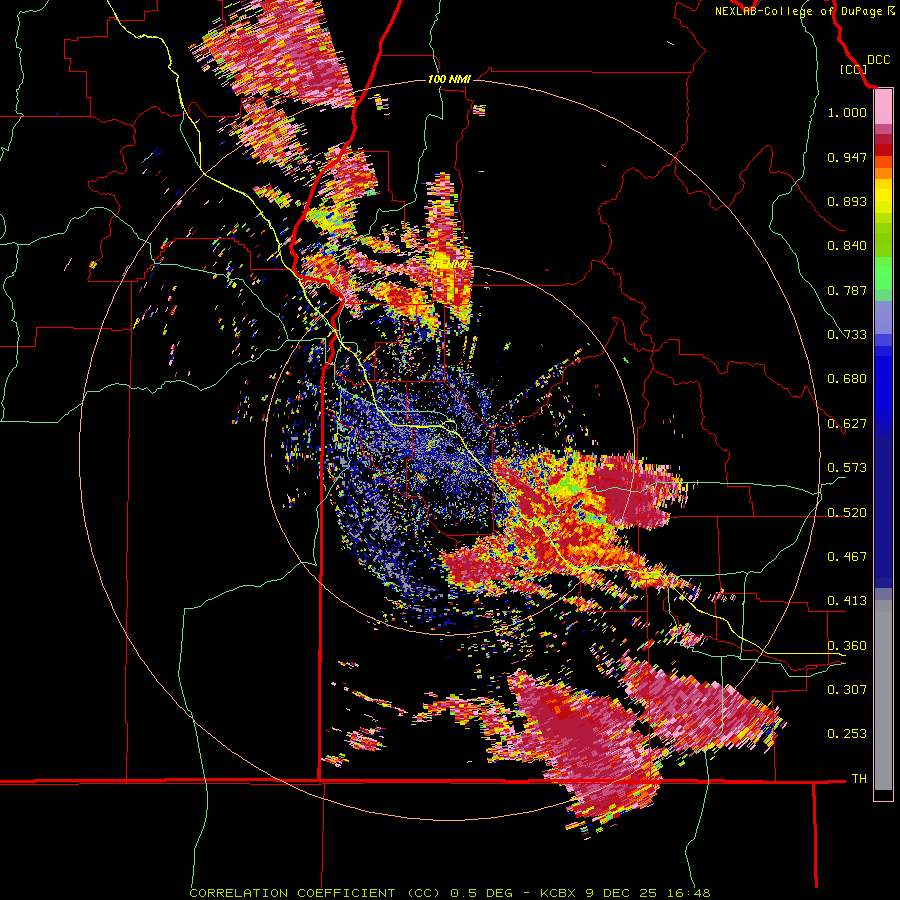Screen dimensions: 900x900
Task: Select the 0.733 scale value
Action: point(847,335)
